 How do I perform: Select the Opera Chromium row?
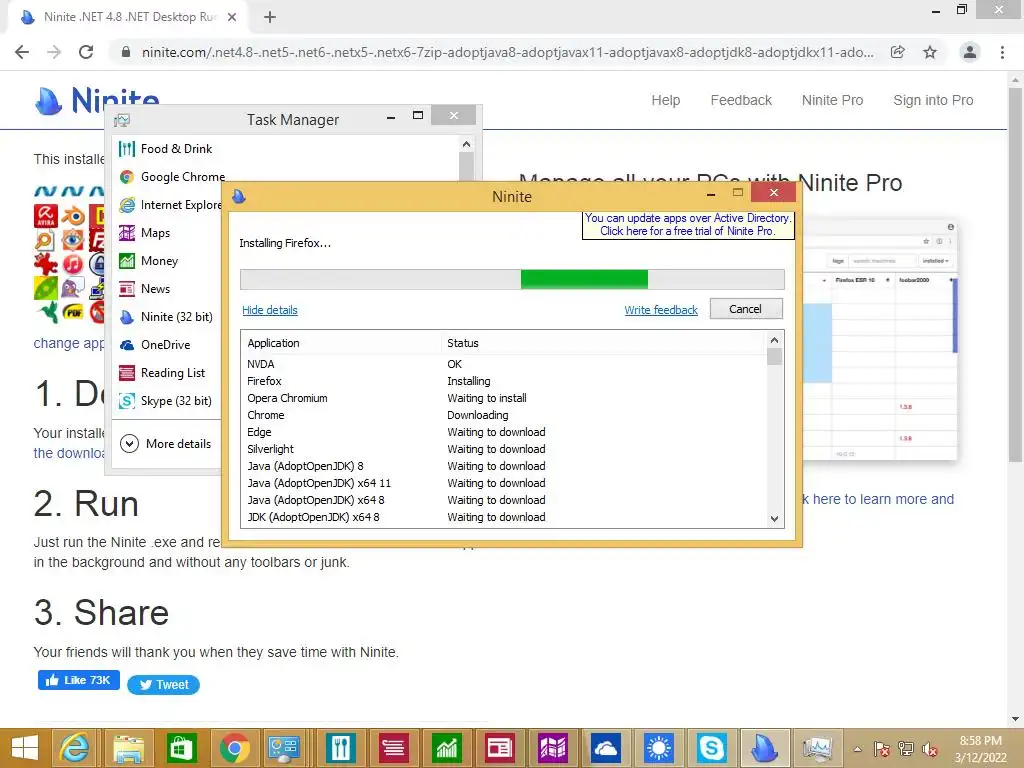click(505, 398)
